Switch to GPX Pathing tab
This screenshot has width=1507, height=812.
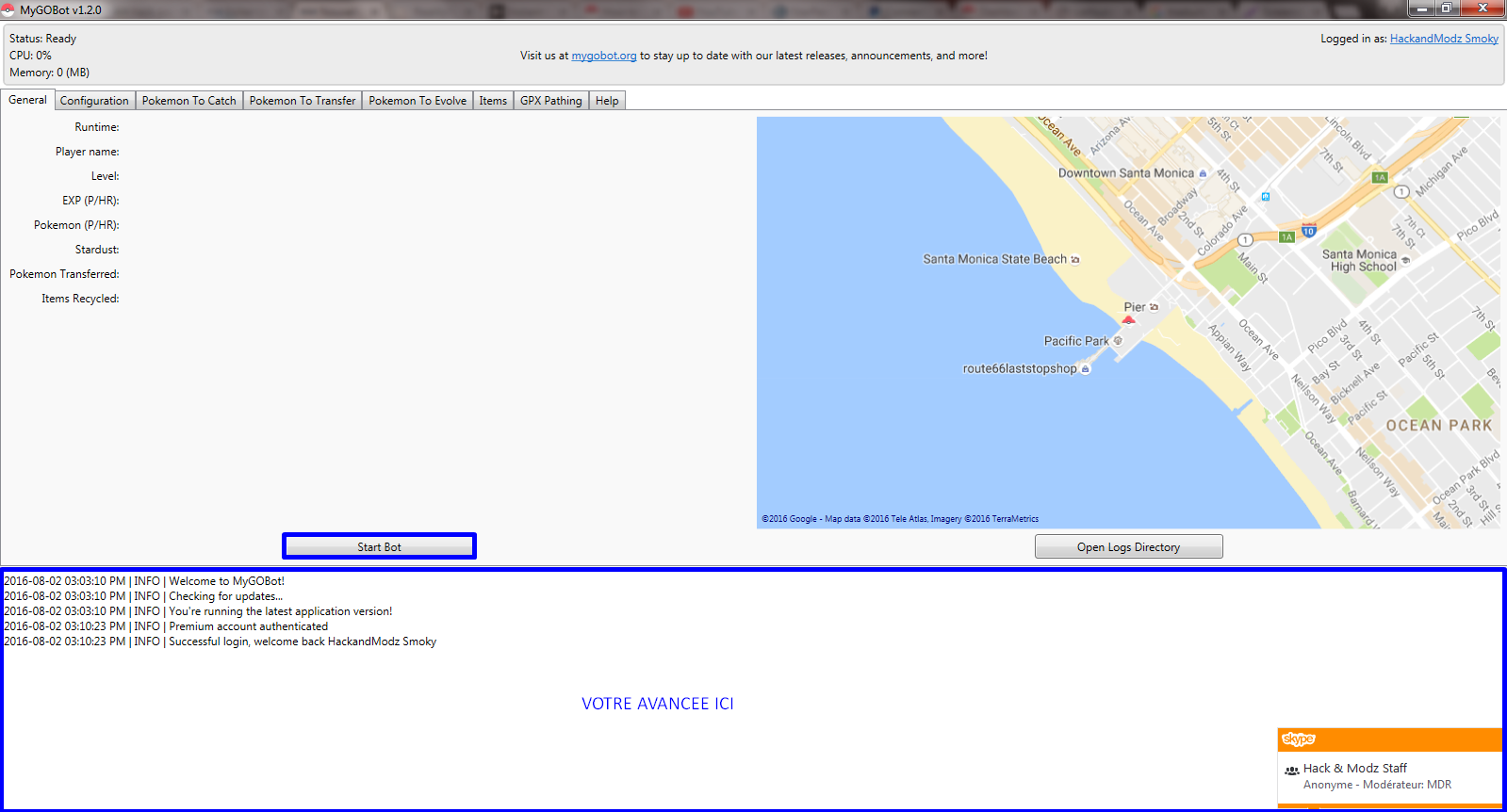tap(551, 101)
